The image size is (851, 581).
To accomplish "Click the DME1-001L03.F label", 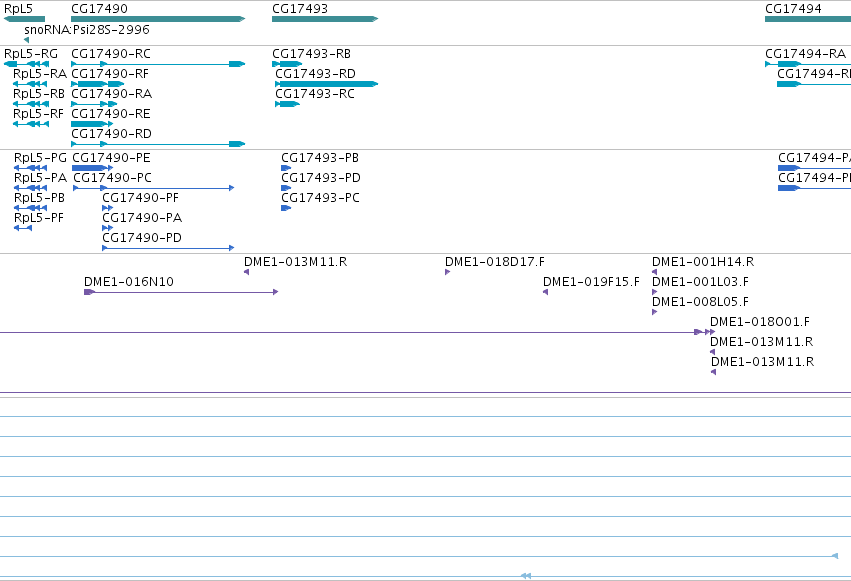I will (700, 282).
